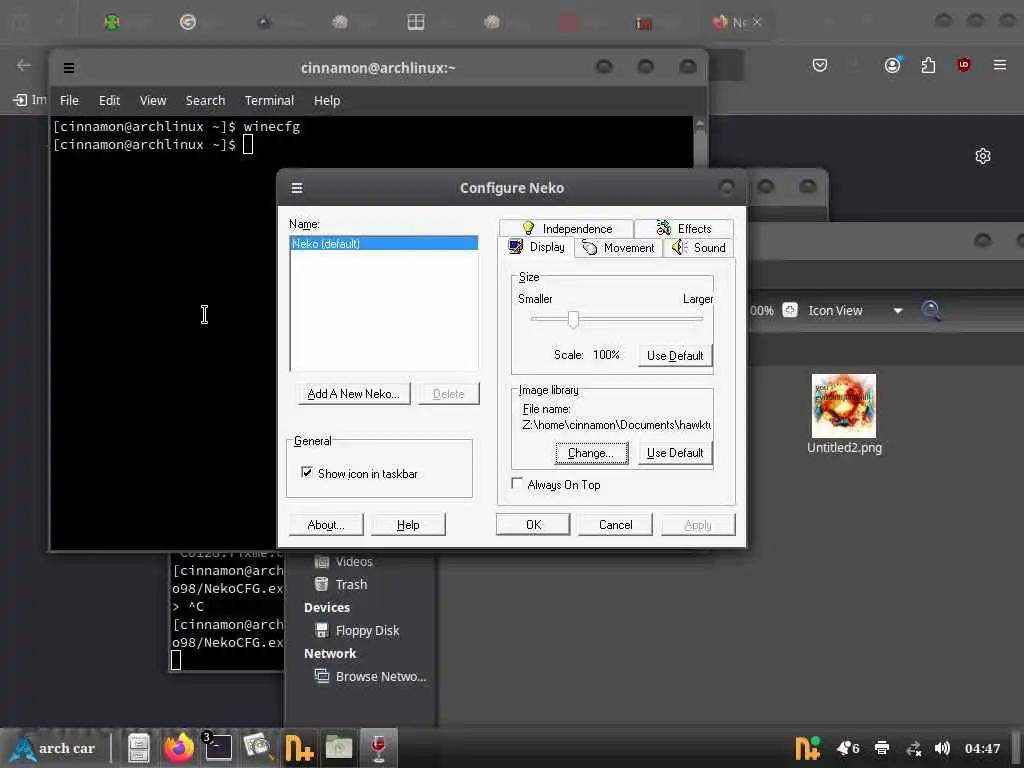Screen dimensions: 1024x768
Task: Open the terminal Edit menu
Action: (109, 101)
